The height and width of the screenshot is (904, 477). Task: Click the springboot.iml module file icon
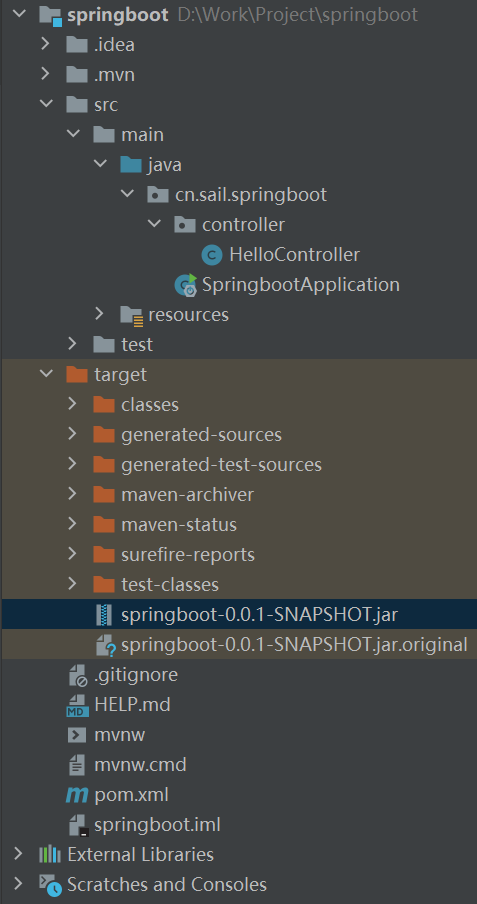point(78,826)
